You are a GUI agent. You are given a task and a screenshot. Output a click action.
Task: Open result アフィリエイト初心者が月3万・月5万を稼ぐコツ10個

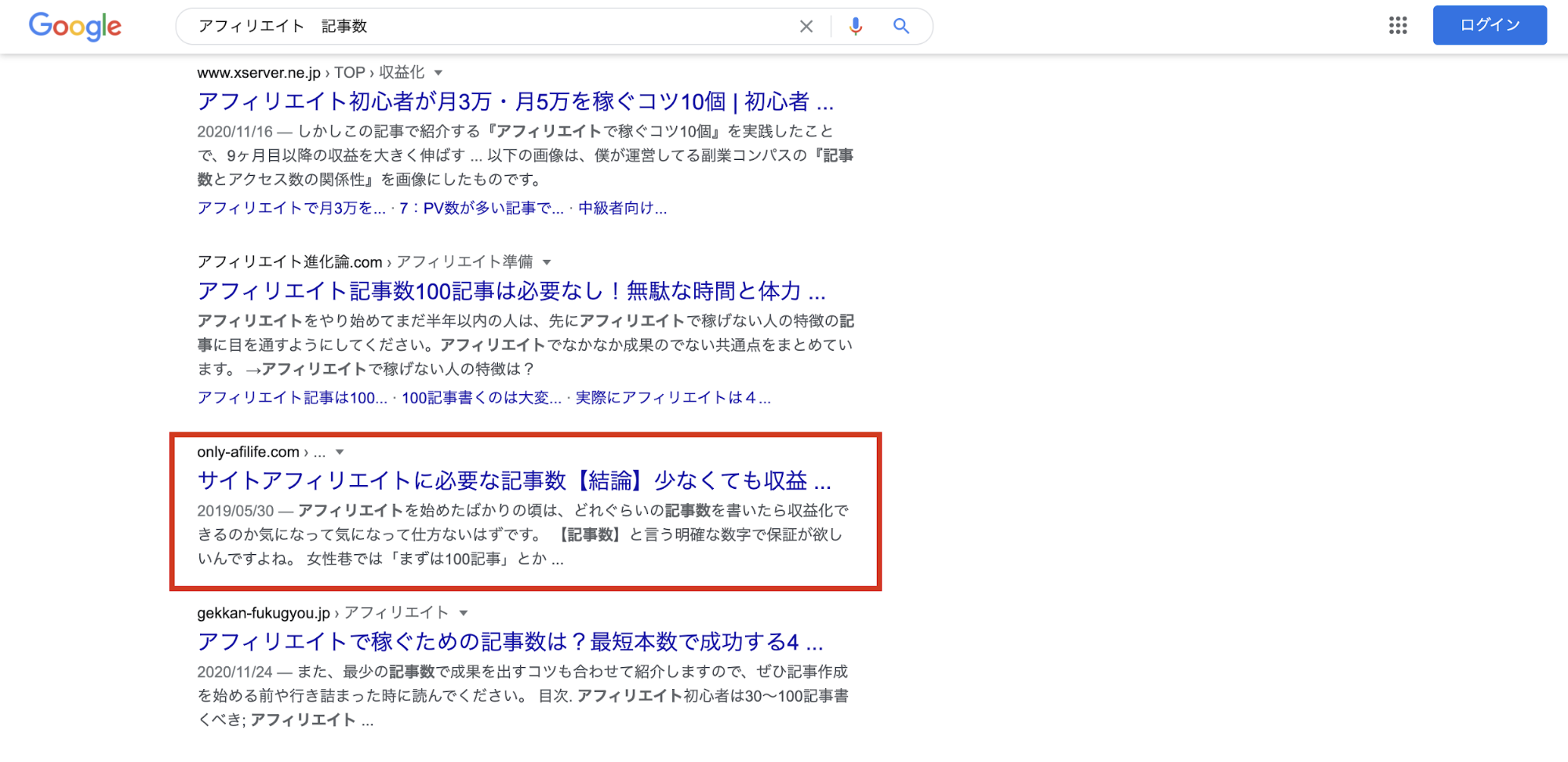coord(515,101)
